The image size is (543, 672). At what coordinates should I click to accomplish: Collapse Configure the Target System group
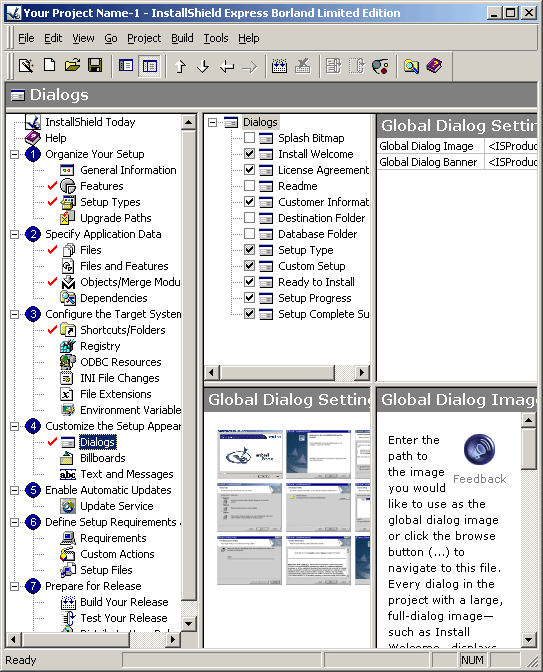point(15,314)
